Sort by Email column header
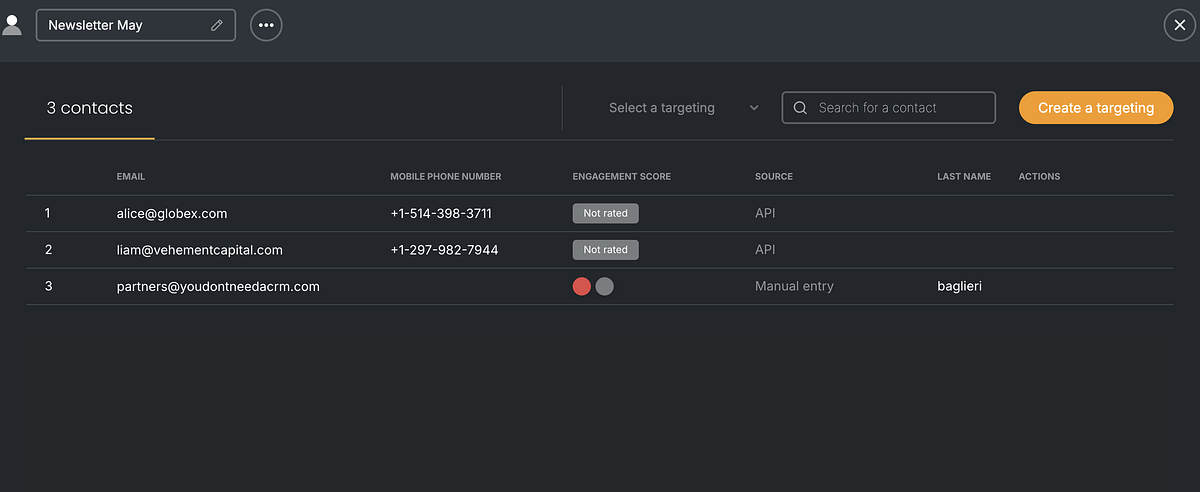Screen dimensions: 1200x492 [x=131, y=177]
